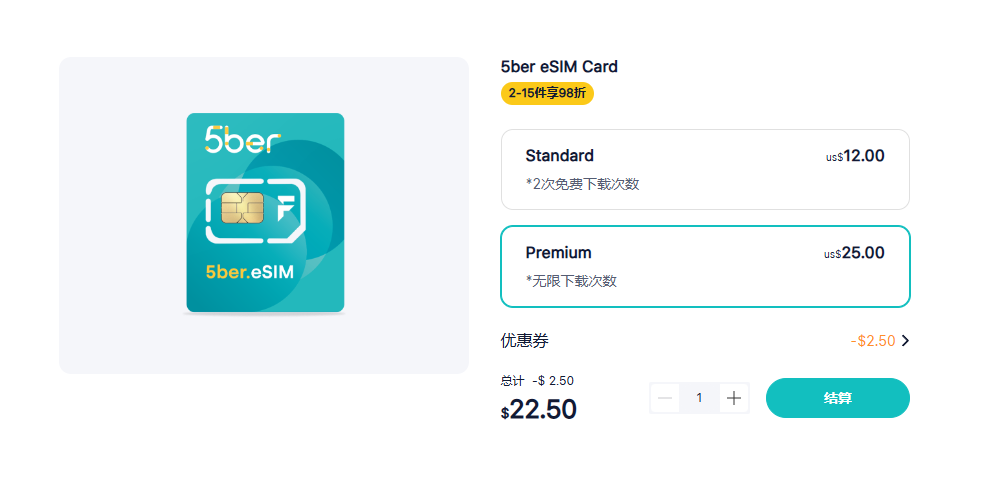Screen dimensions: 1006x504
Task: Click the gold SIM chip icon on card
Action: pyautogui.click(x=242, y=208)
